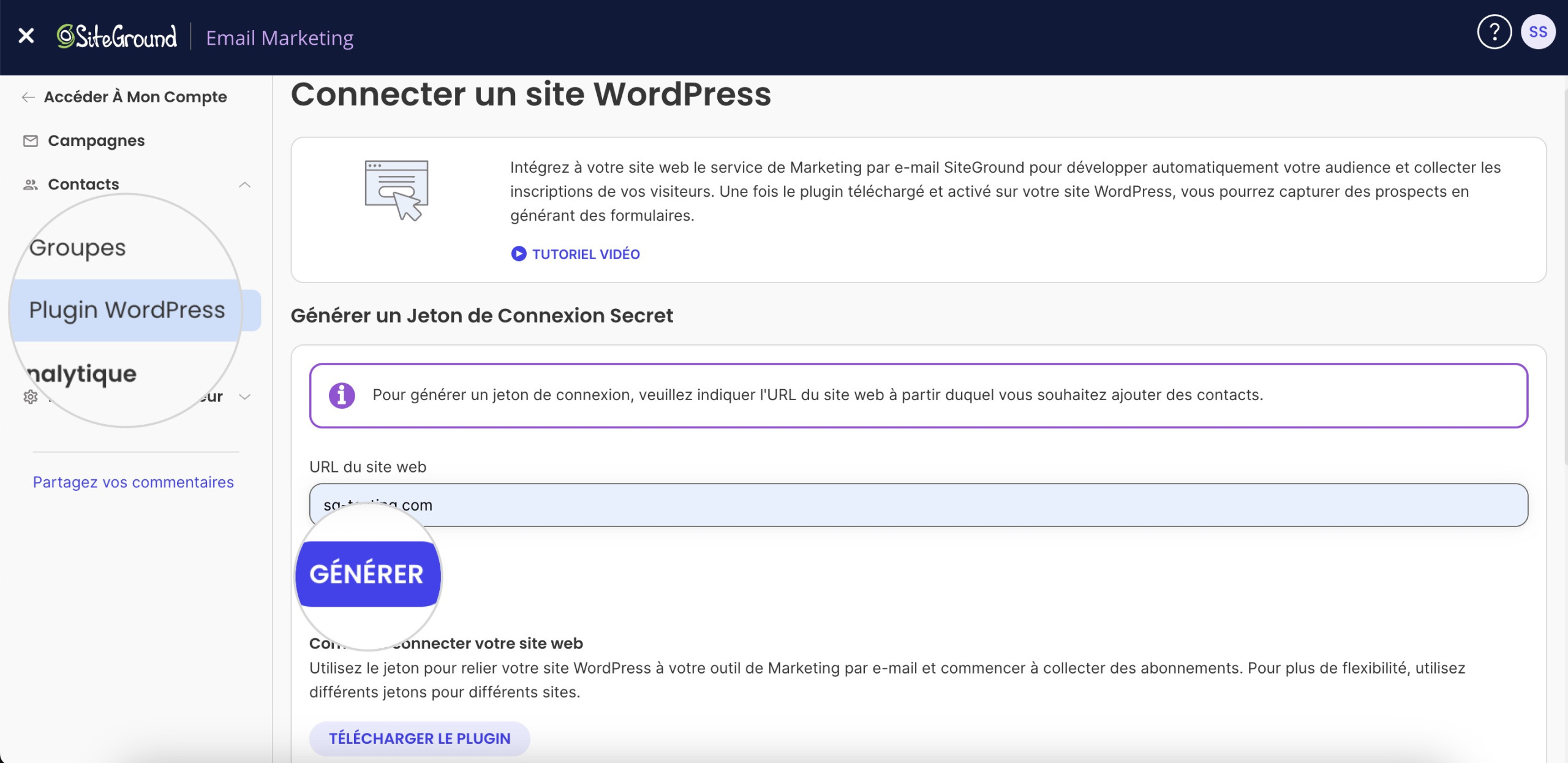
Task: Open the SS user avatar menu
Action: tap(1538, 32)
